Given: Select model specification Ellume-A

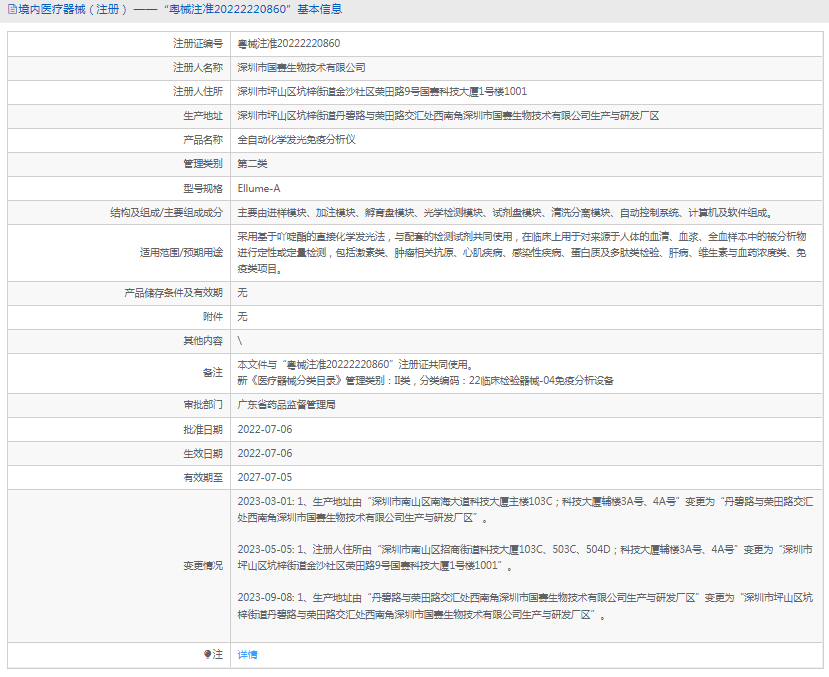Looking at the screenshot, I should coord(259,188).
